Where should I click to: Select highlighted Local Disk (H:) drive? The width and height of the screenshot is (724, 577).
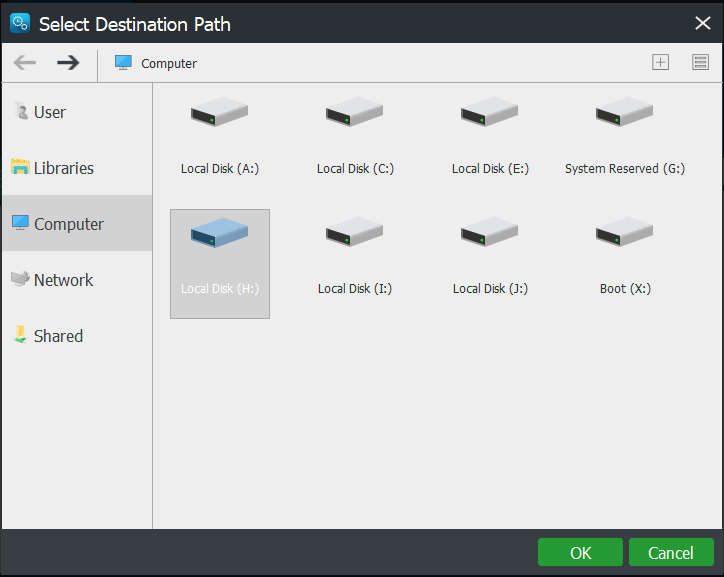tap(220, 264)
